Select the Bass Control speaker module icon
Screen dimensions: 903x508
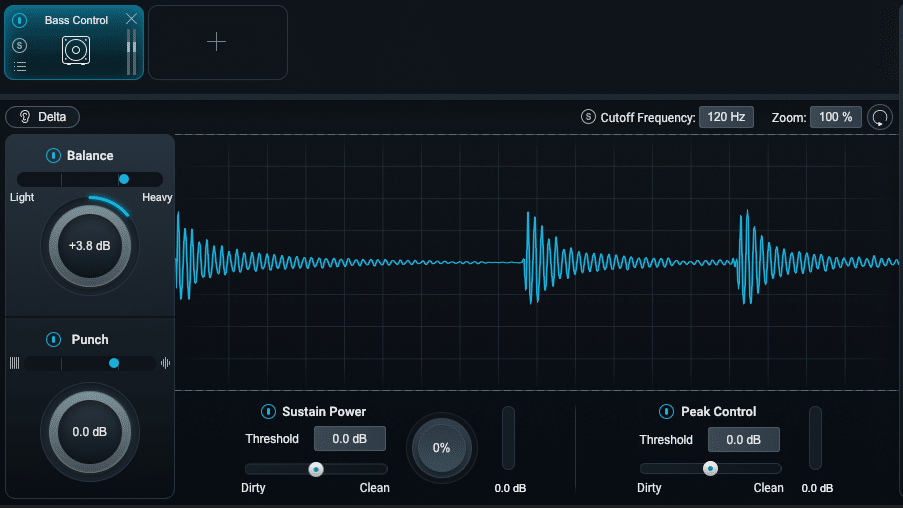click(76, 51)
